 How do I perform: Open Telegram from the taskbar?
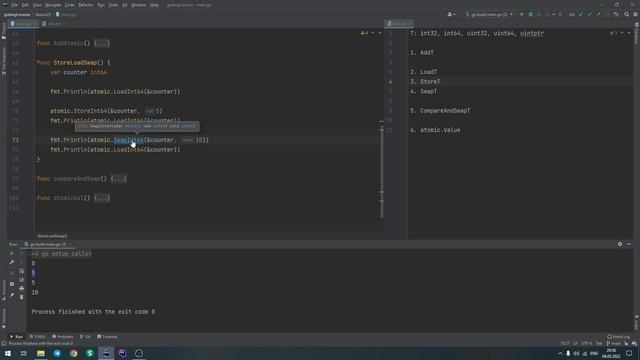[x=57, y=353]
